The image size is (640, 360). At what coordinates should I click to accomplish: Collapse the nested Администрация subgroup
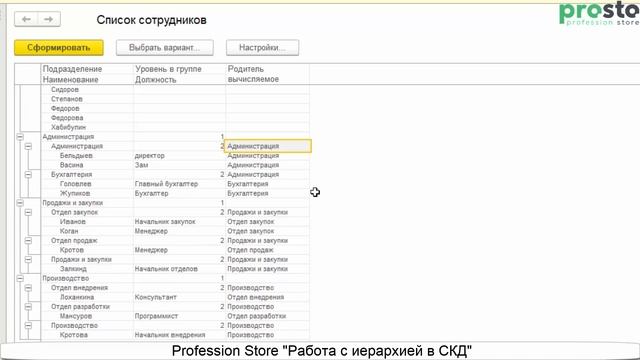coord(28,146)
